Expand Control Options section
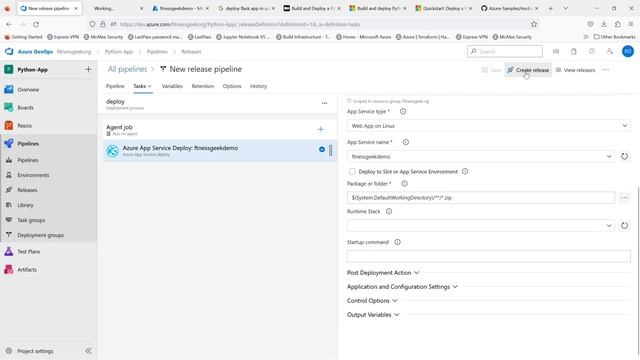Viewport: 640px width, 360px height. [372, 300]
